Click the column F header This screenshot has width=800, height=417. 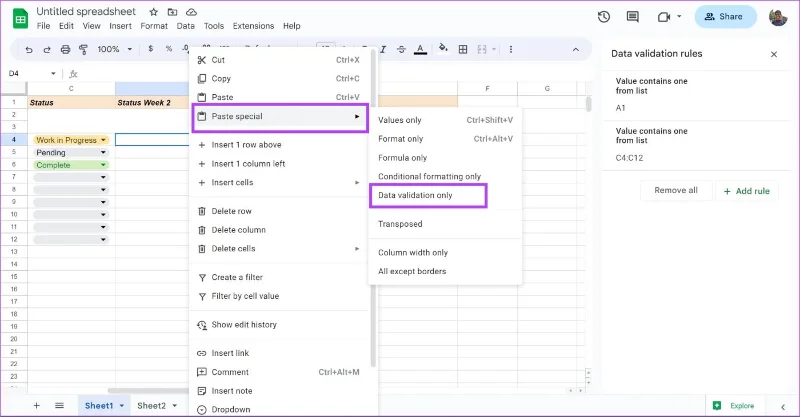point(487,89)
